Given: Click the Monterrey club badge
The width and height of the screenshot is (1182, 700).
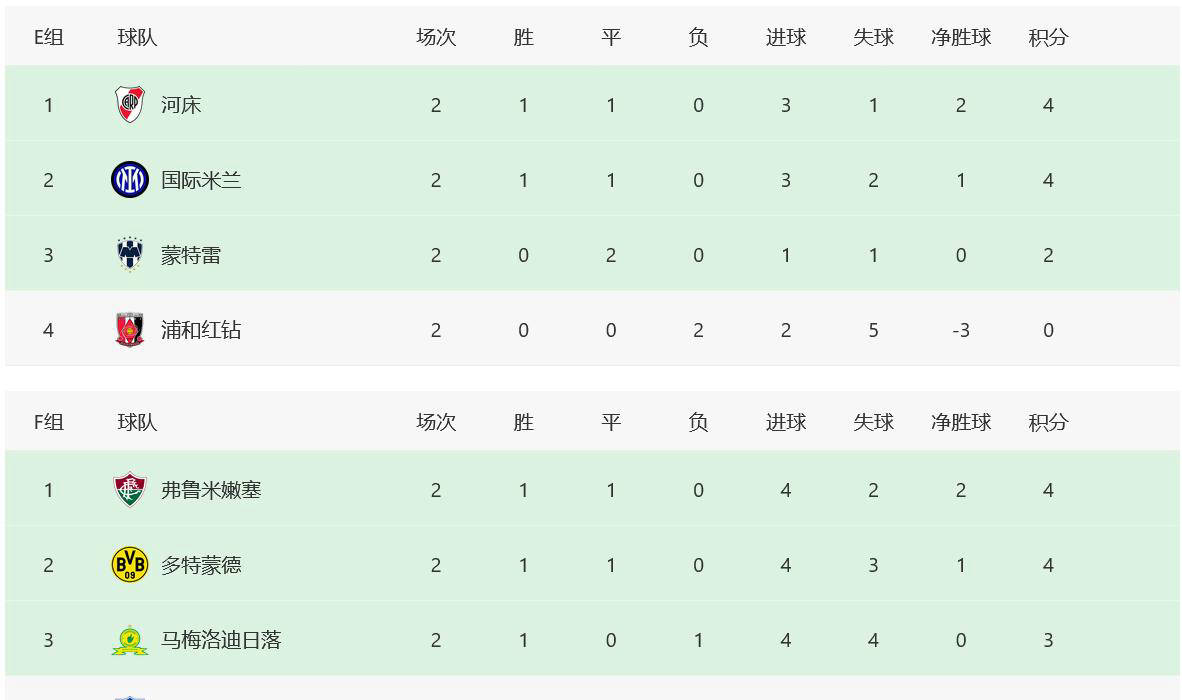Looking at the screenshot, I should (129, 255).
